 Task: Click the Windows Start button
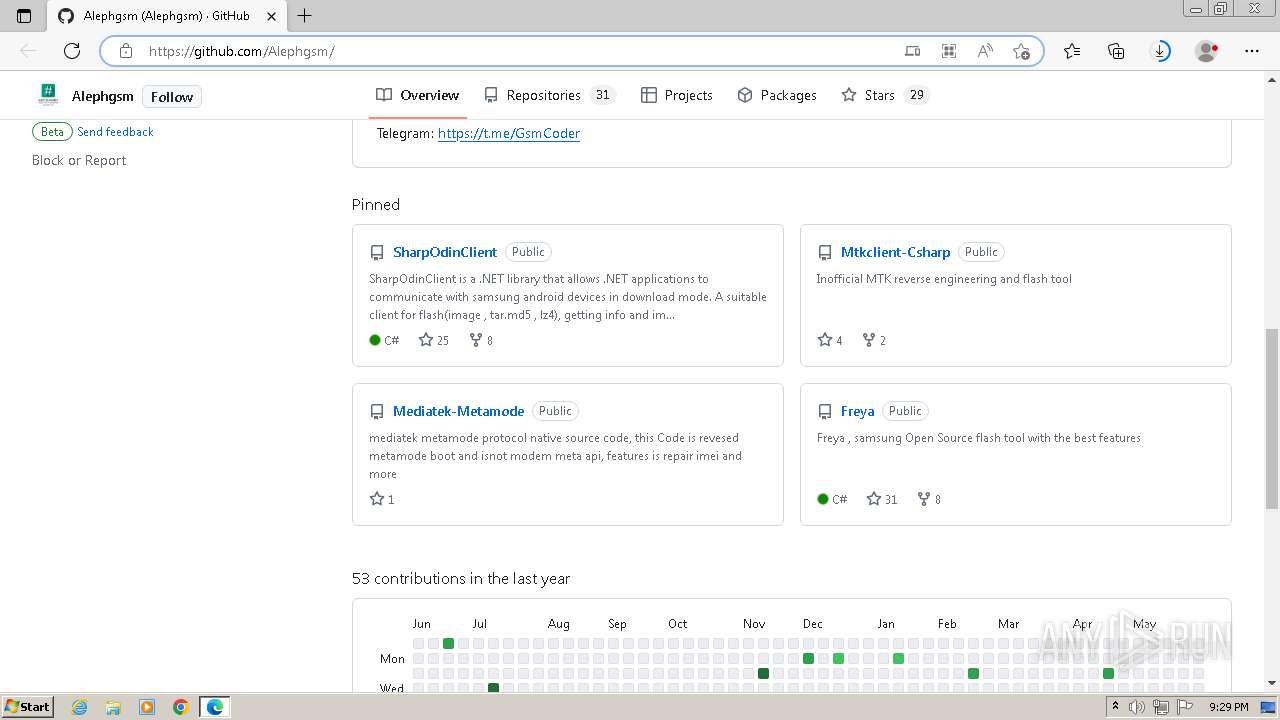pos(27,706)
